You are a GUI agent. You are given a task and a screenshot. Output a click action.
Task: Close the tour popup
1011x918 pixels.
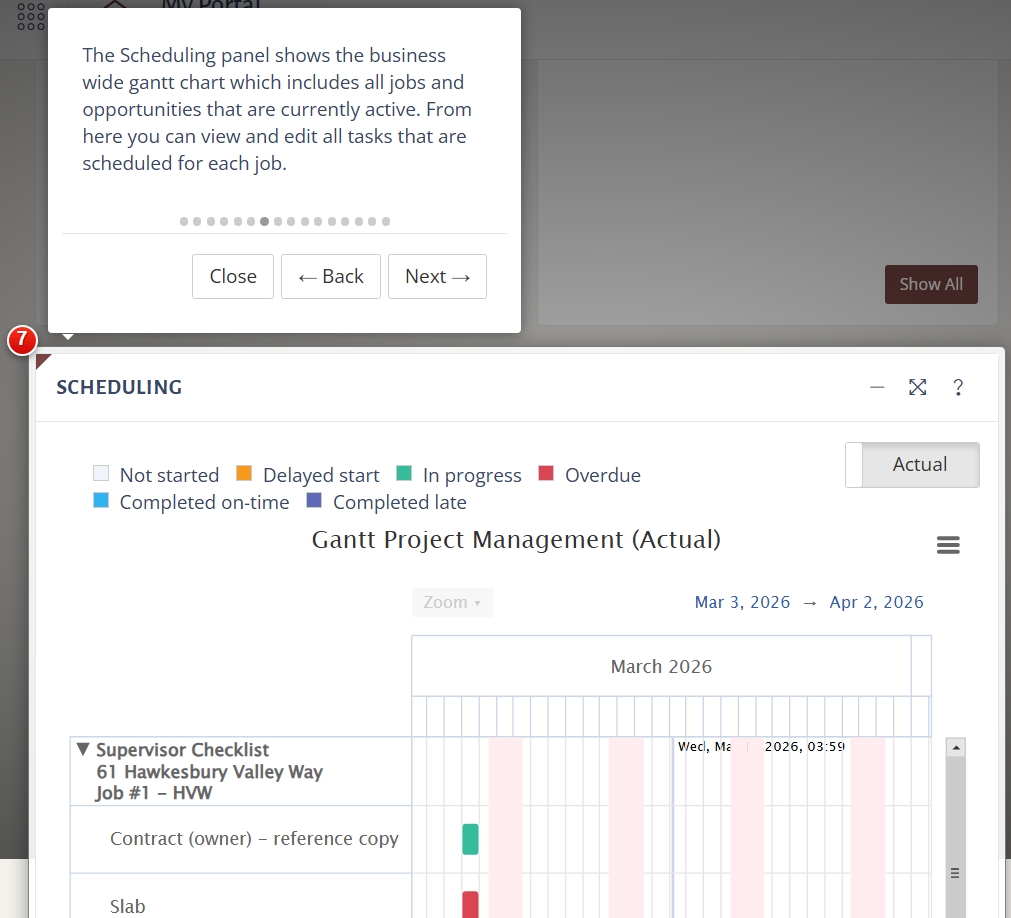click(233, 277)
